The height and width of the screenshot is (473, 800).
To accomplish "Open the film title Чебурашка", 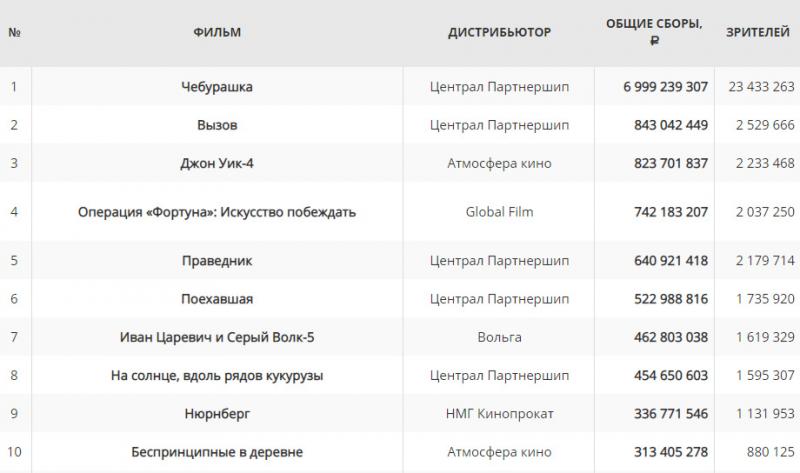I will [x=217, y=87].
